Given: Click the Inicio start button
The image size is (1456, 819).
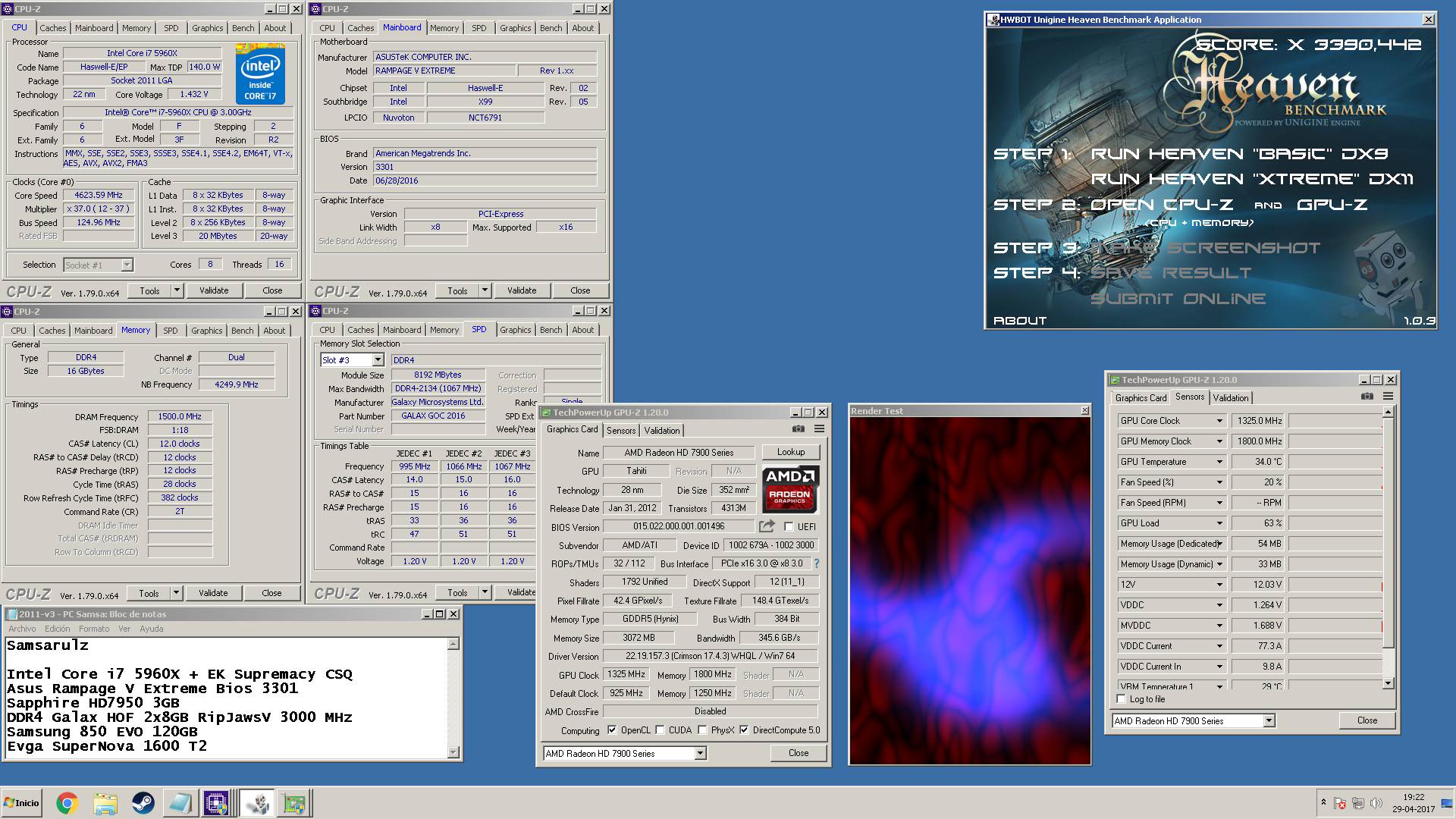Looking at the screenshot, I should (22, 803).
